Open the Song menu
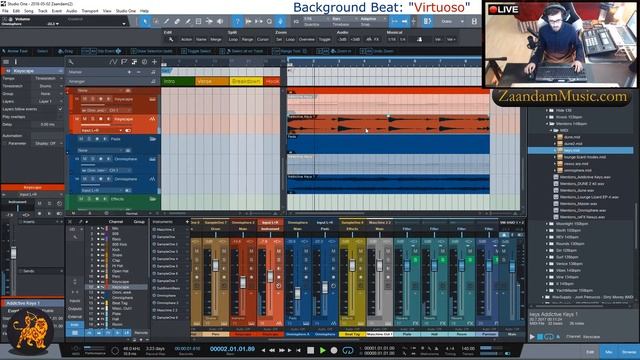The image size is (640, 360). [29, 11]
